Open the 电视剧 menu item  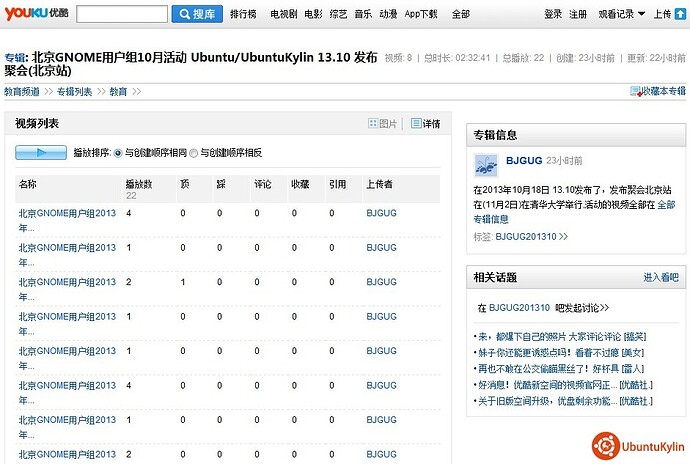tap(284, 14)
